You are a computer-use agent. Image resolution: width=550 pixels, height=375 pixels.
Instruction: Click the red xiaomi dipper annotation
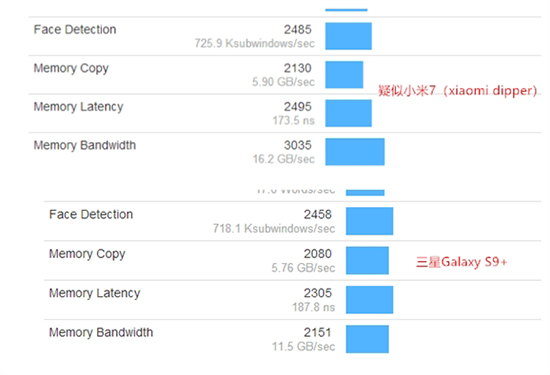coord(457,91)
